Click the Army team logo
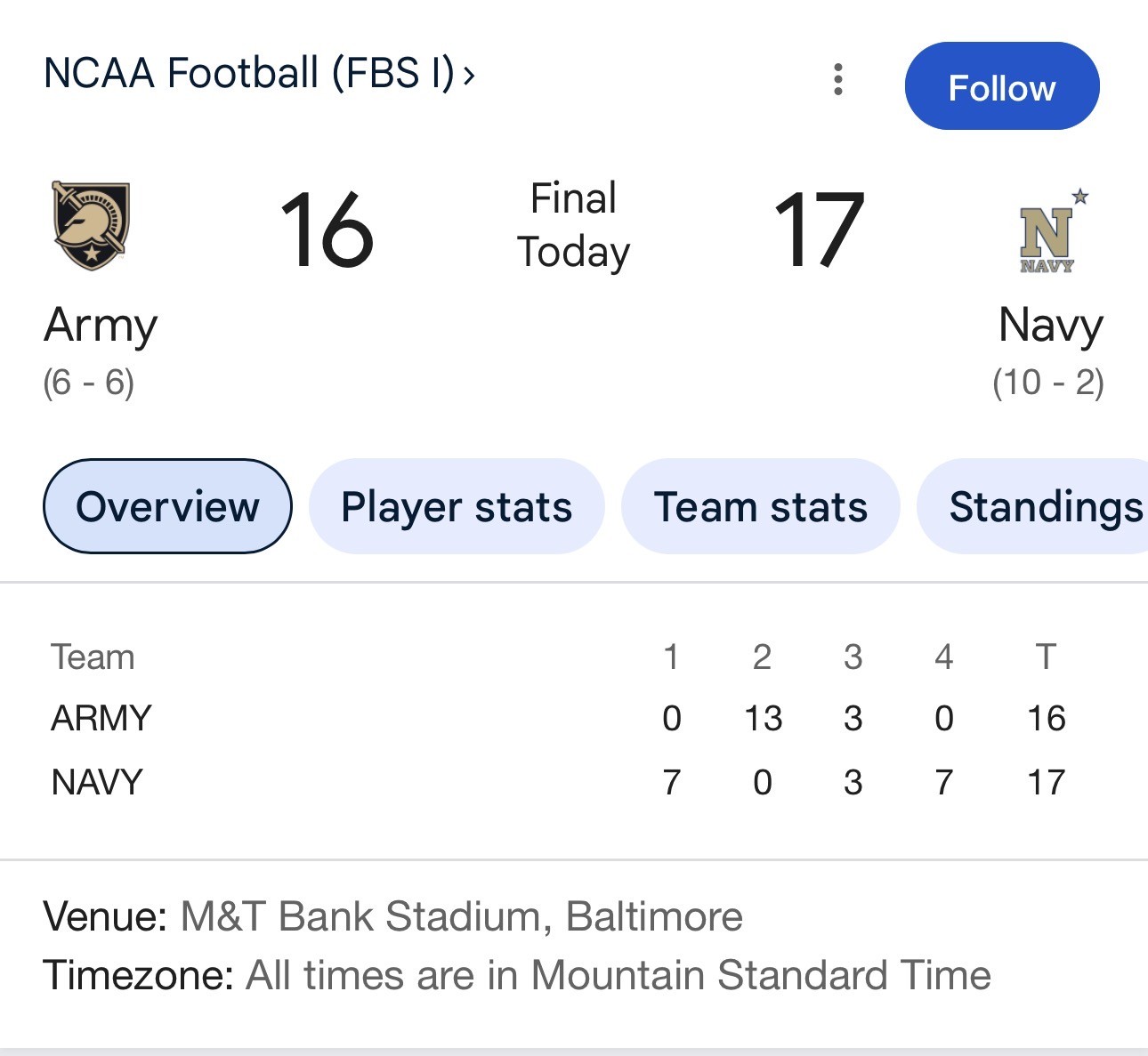 click(x=91, y=226)
